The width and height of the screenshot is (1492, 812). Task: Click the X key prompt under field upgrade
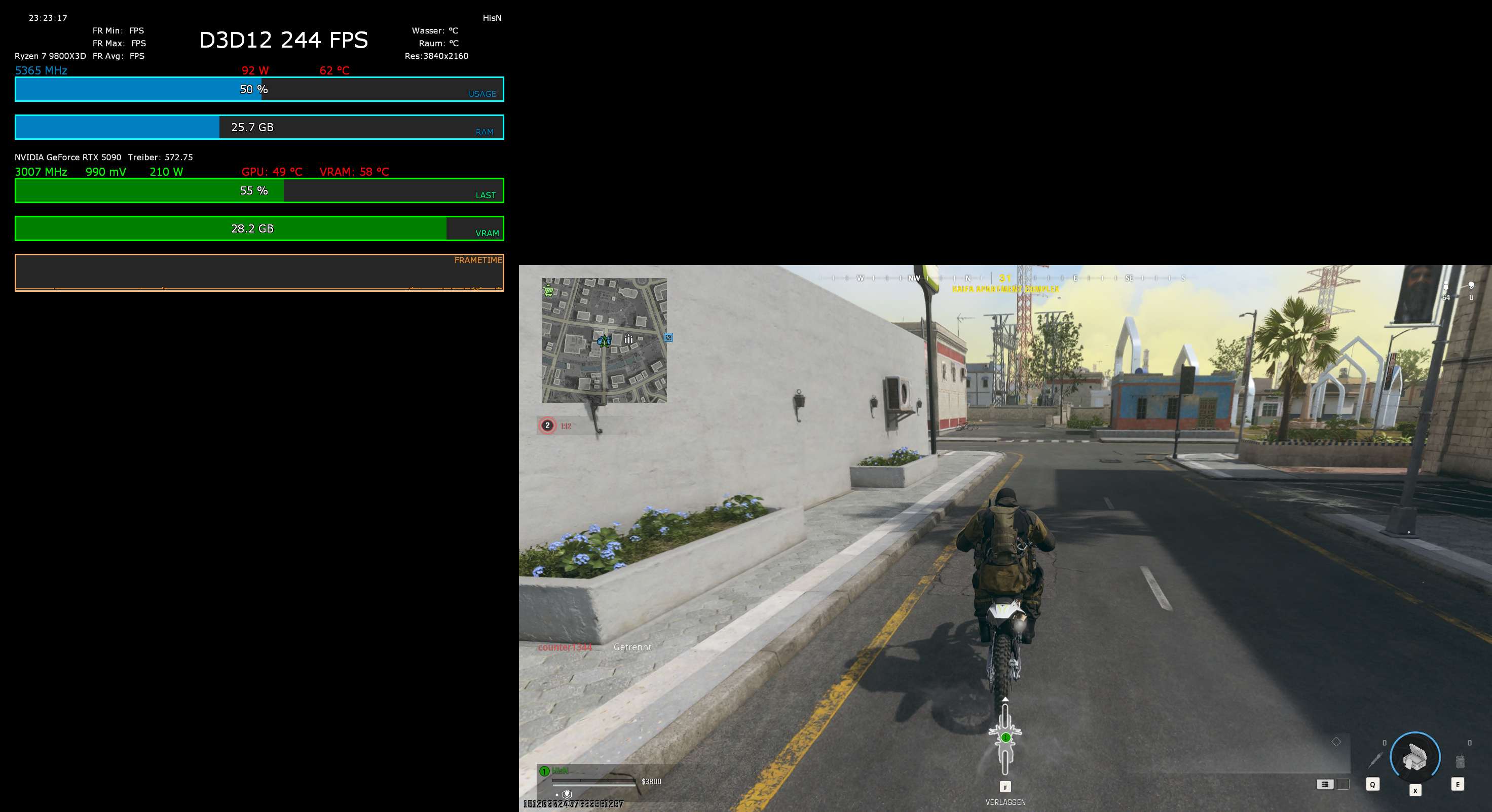coord(1415,791)
